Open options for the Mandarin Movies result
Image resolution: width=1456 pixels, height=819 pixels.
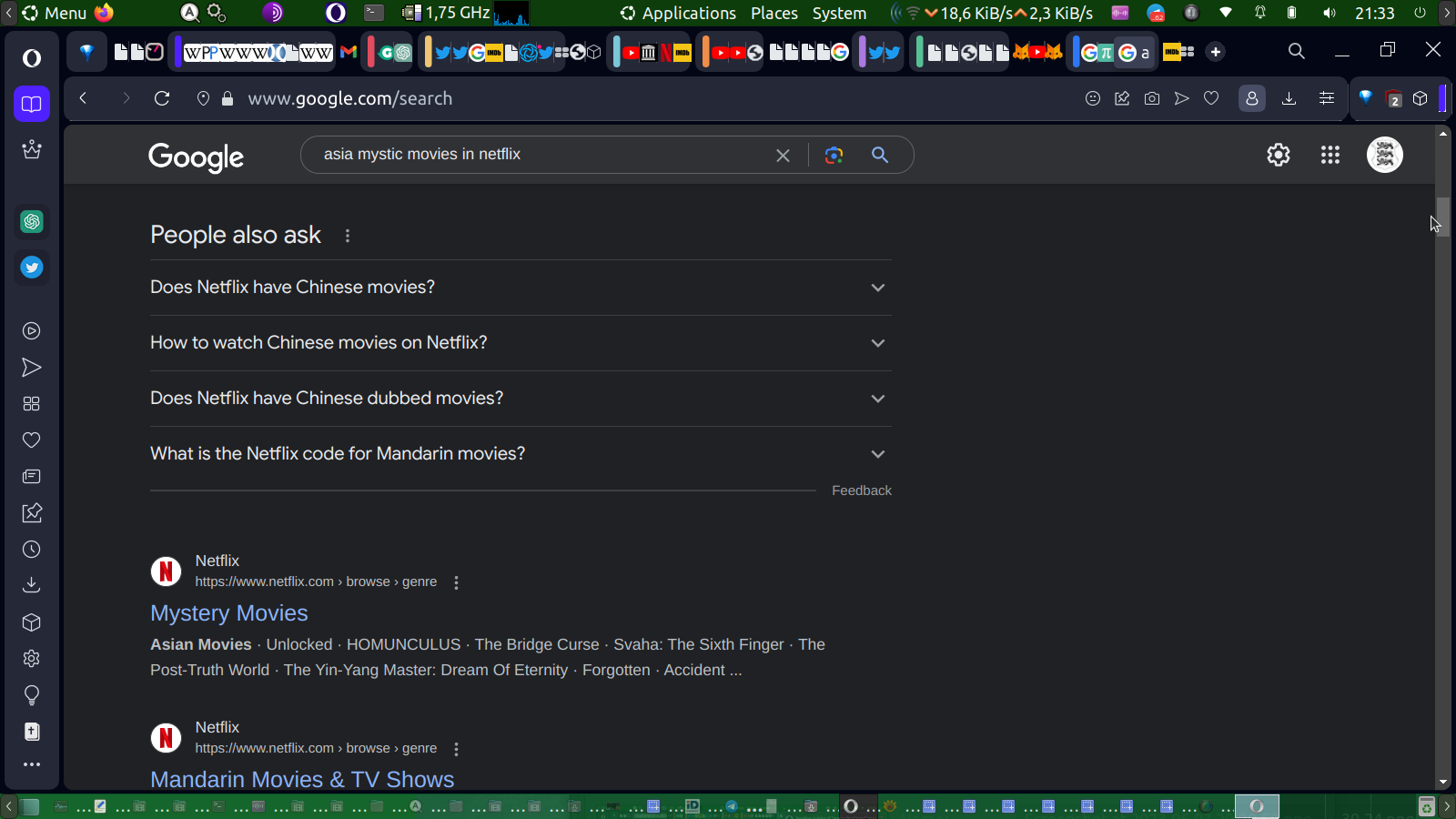(457, 749)
